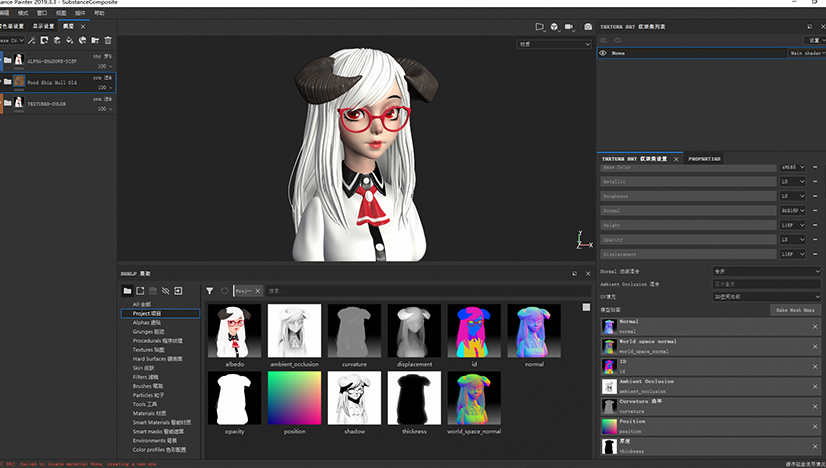Viewport: 826px width, 468px height.
Task: Click the 3D cube view mode icon
Action: (x=555, y=26)
